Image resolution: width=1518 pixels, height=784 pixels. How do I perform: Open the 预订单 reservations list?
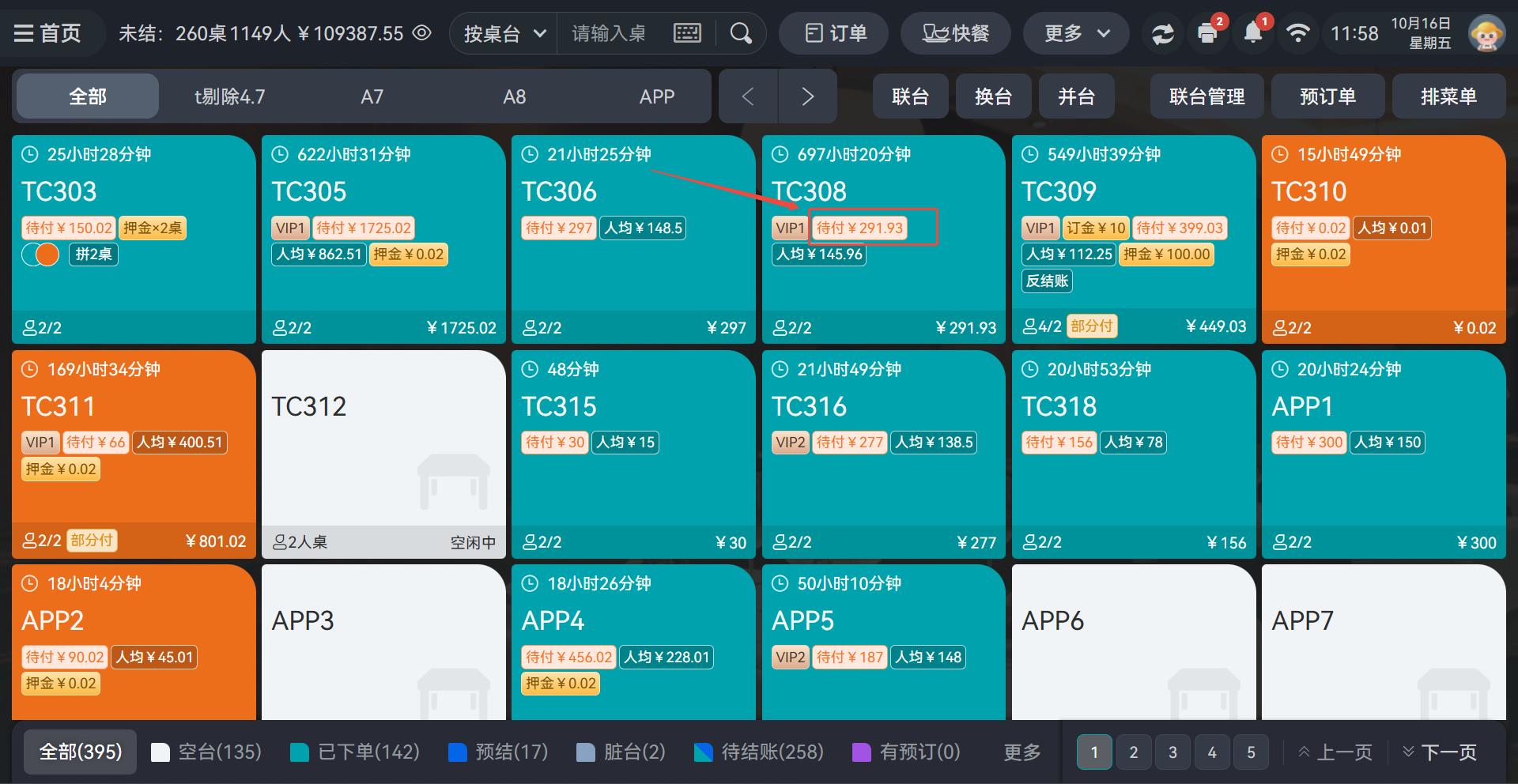[x=1327, y=96]
